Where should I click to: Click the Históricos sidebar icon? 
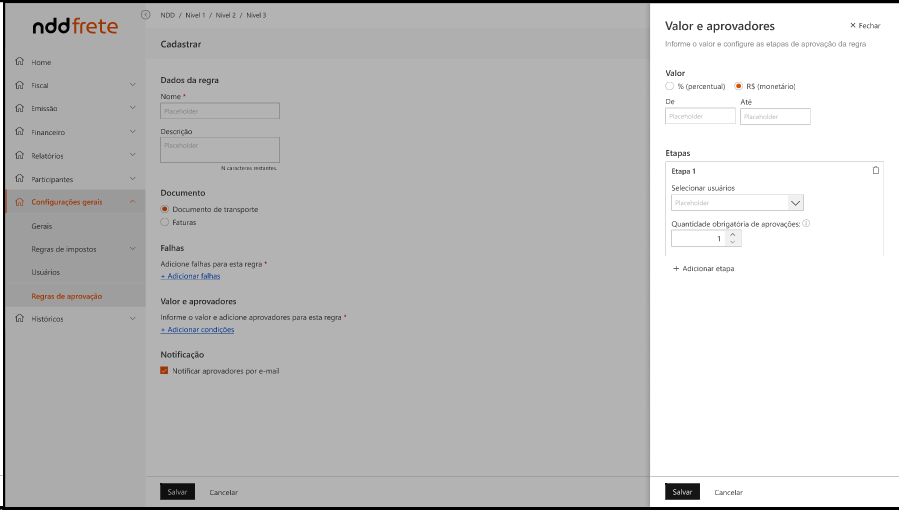tap(19, 319)
